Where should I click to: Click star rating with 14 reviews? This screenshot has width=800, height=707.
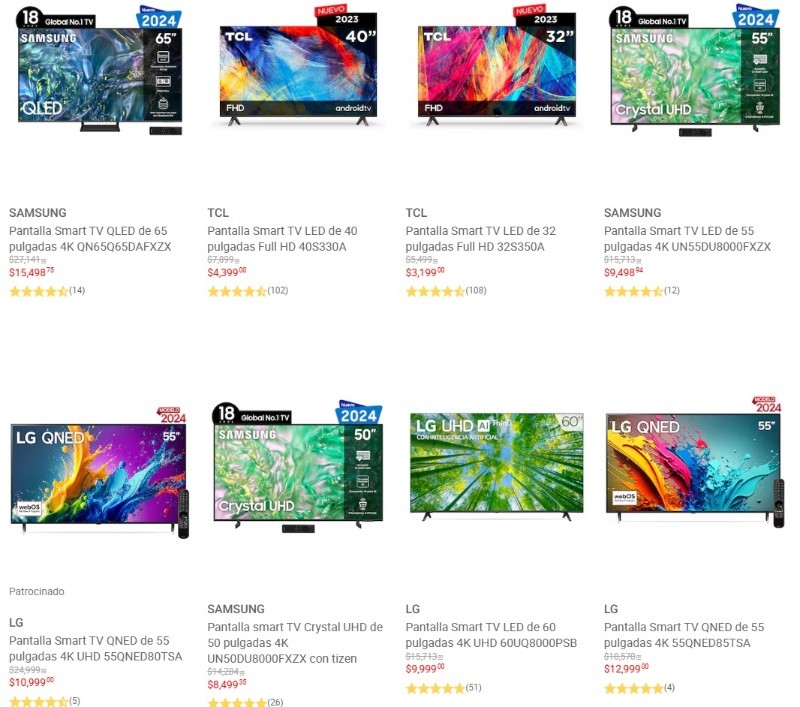(x=47, y=291)
